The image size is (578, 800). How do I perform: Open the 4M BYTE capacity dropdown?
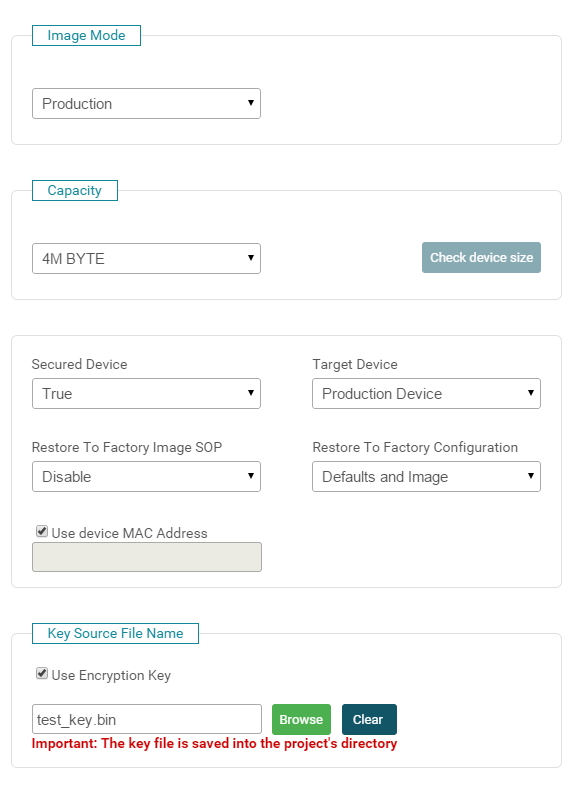coord(146,259)
